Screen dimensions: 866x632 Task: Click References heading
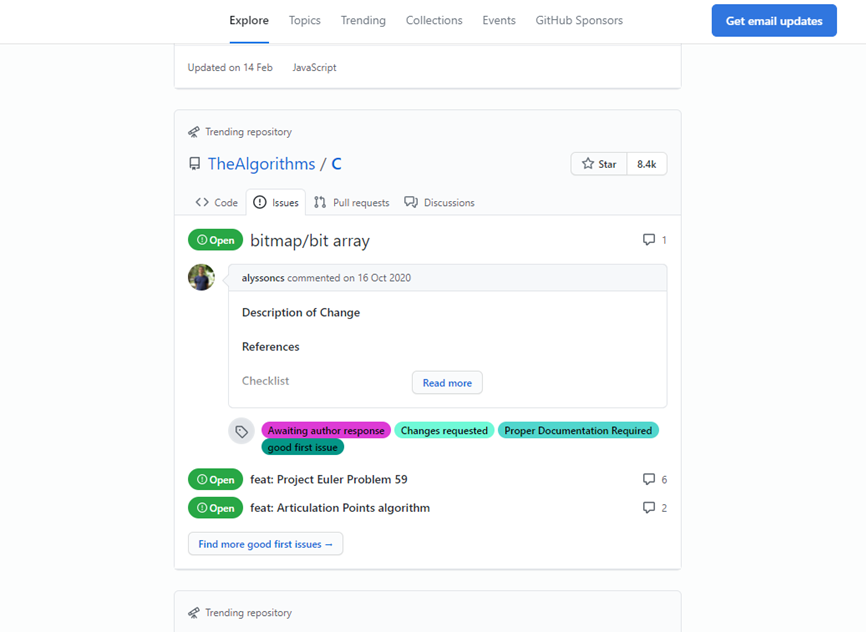271,347
